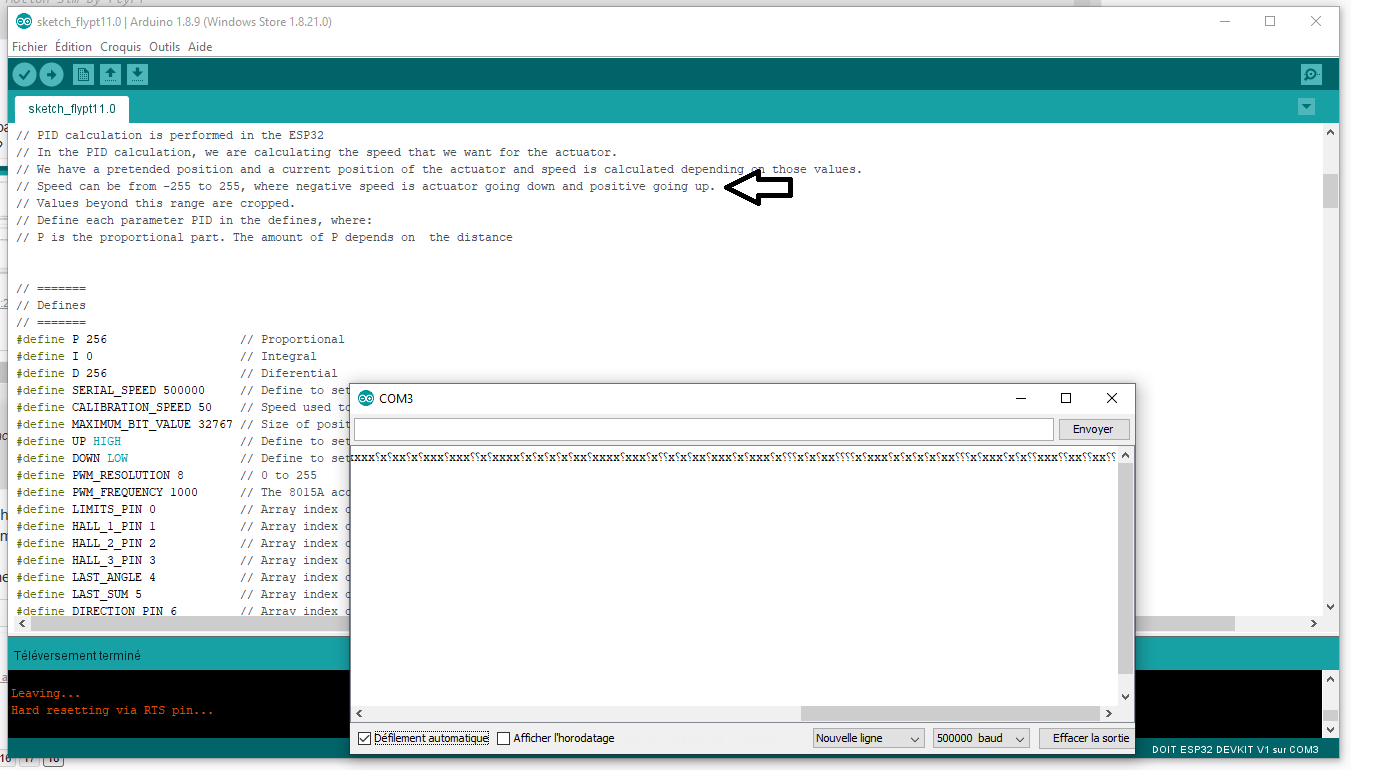Click the "DOIT ESP32 DEVKIT V1 sur COM3" status text

[1235, 750]
